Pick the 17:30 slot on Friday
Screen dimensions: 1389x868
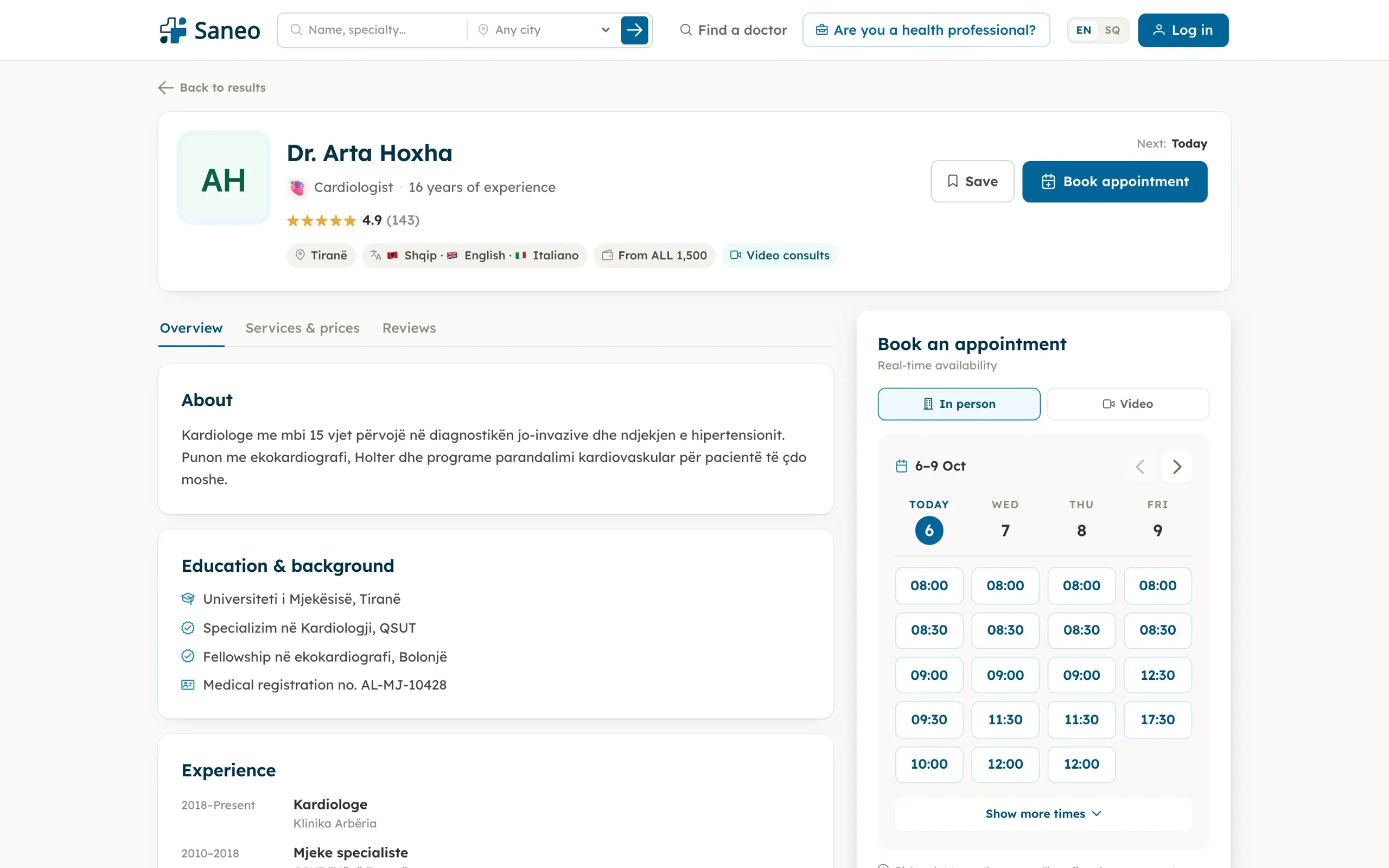pos(1158,720)
